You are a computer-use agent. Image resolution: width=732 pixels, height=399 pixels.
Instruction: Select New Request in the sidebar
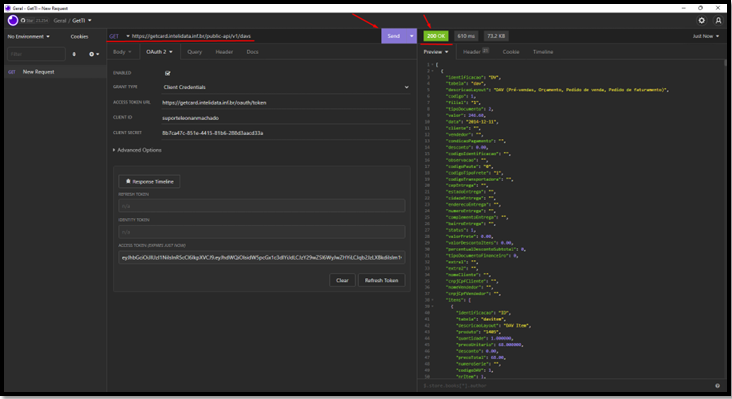click(x=55, y=72)
